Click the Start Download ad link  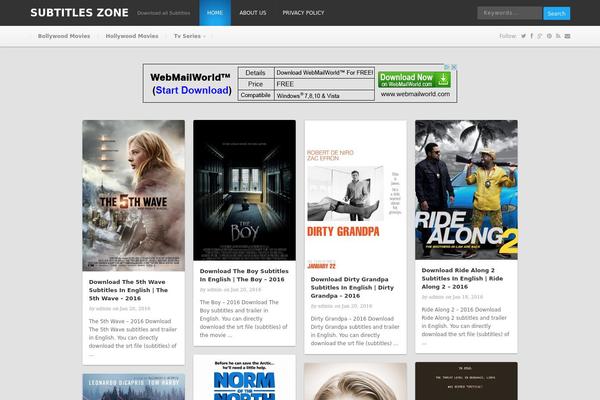192,90
